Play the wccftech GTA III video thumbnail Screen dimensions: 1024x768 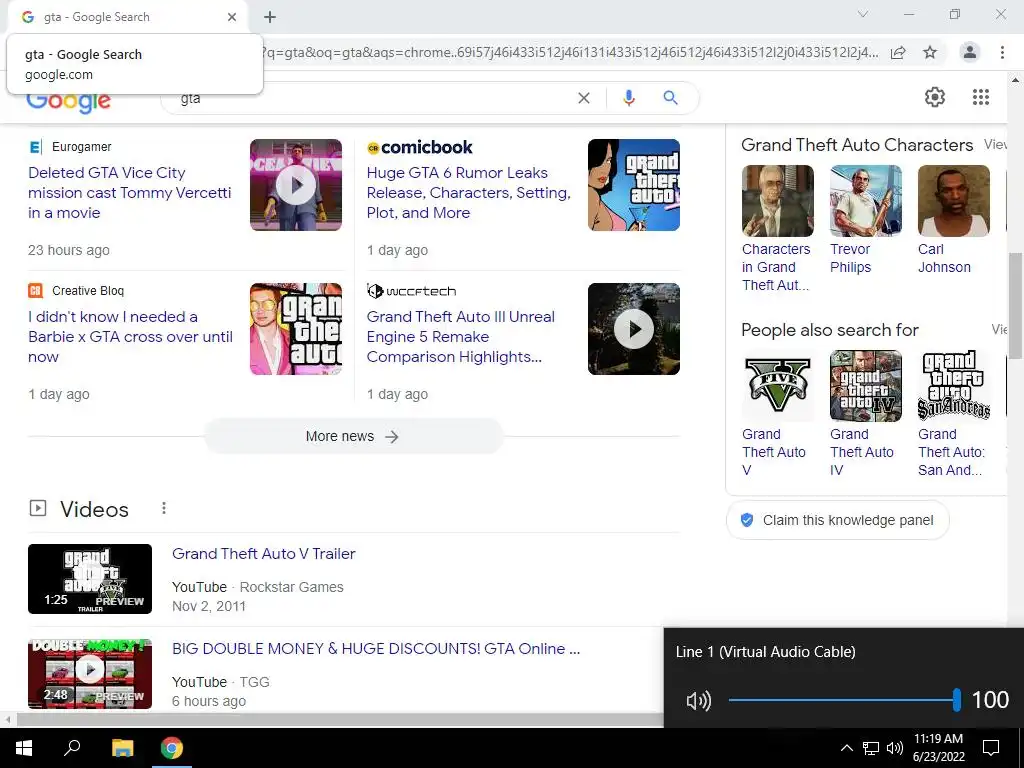[633, 328]
